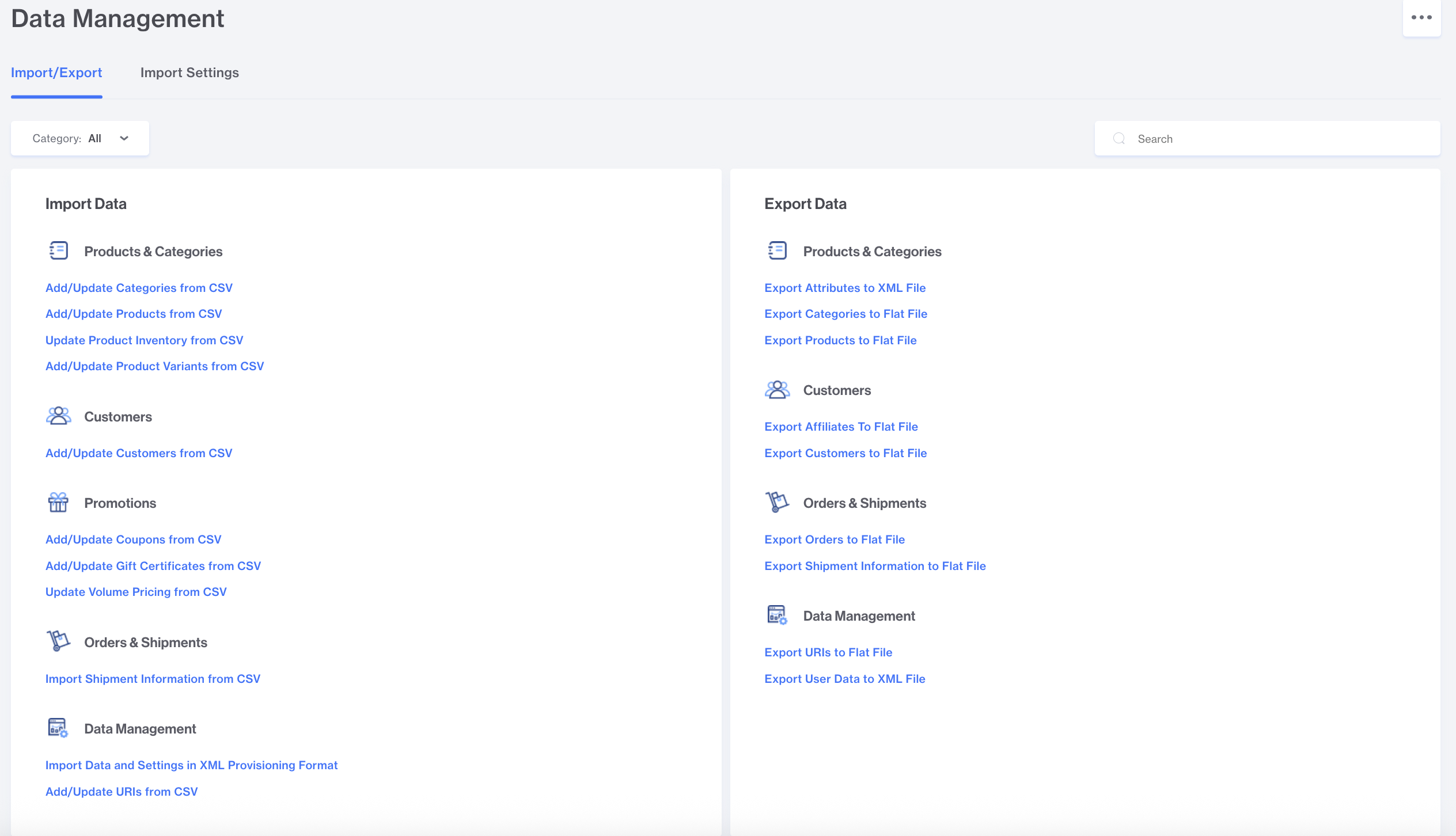Click the Promotions heading text
Image resolution: width=1456 pixels, height=836 pixels.
120,503
